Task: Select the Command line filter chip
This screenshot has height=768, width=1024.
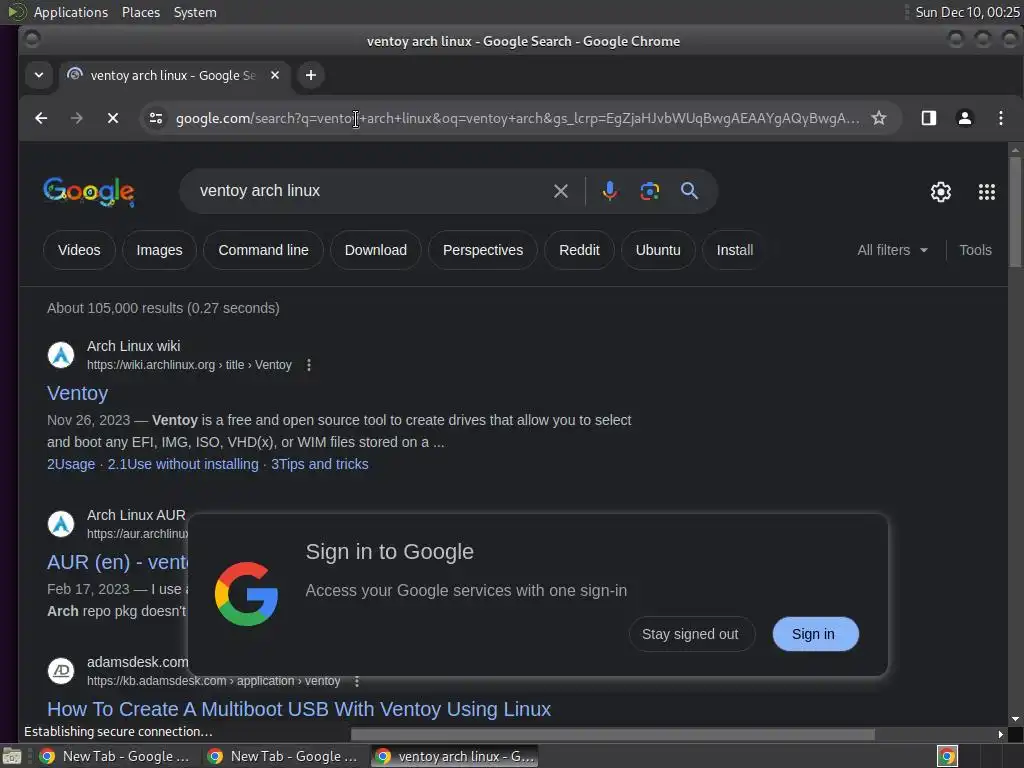Action: 263,250
